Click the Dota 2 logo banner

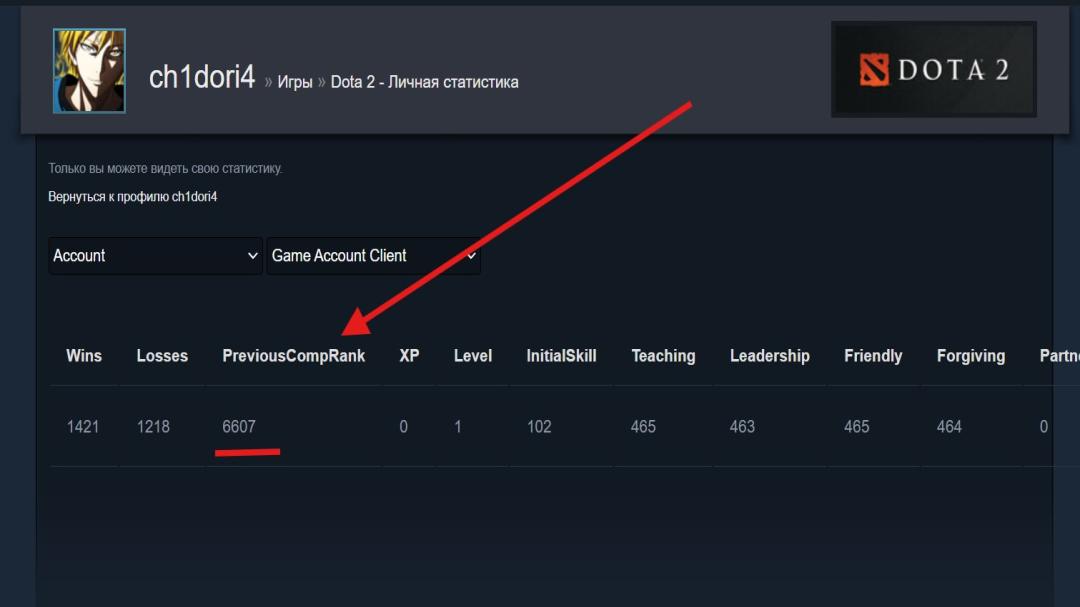[933, 69]
